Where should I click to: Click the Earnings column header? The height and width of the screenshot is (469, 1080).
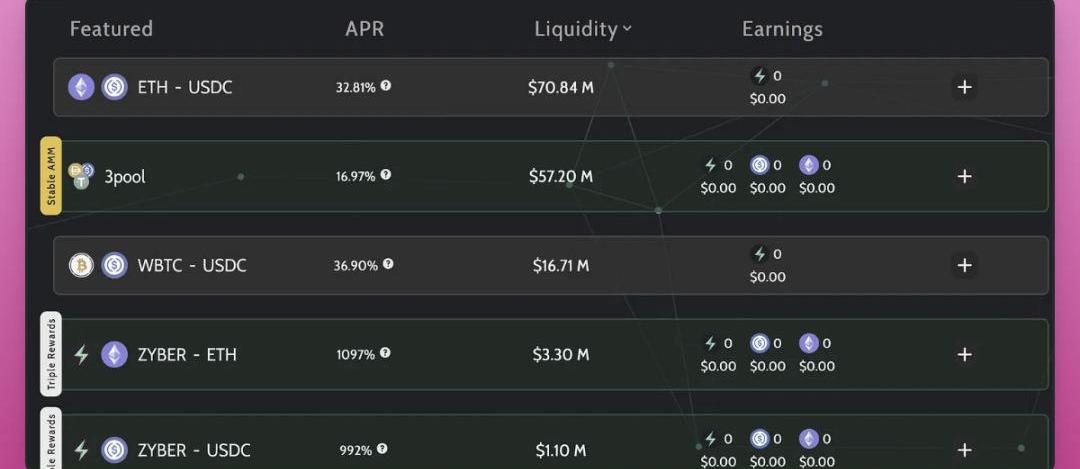pyautogui.click(x=782, y=29)
